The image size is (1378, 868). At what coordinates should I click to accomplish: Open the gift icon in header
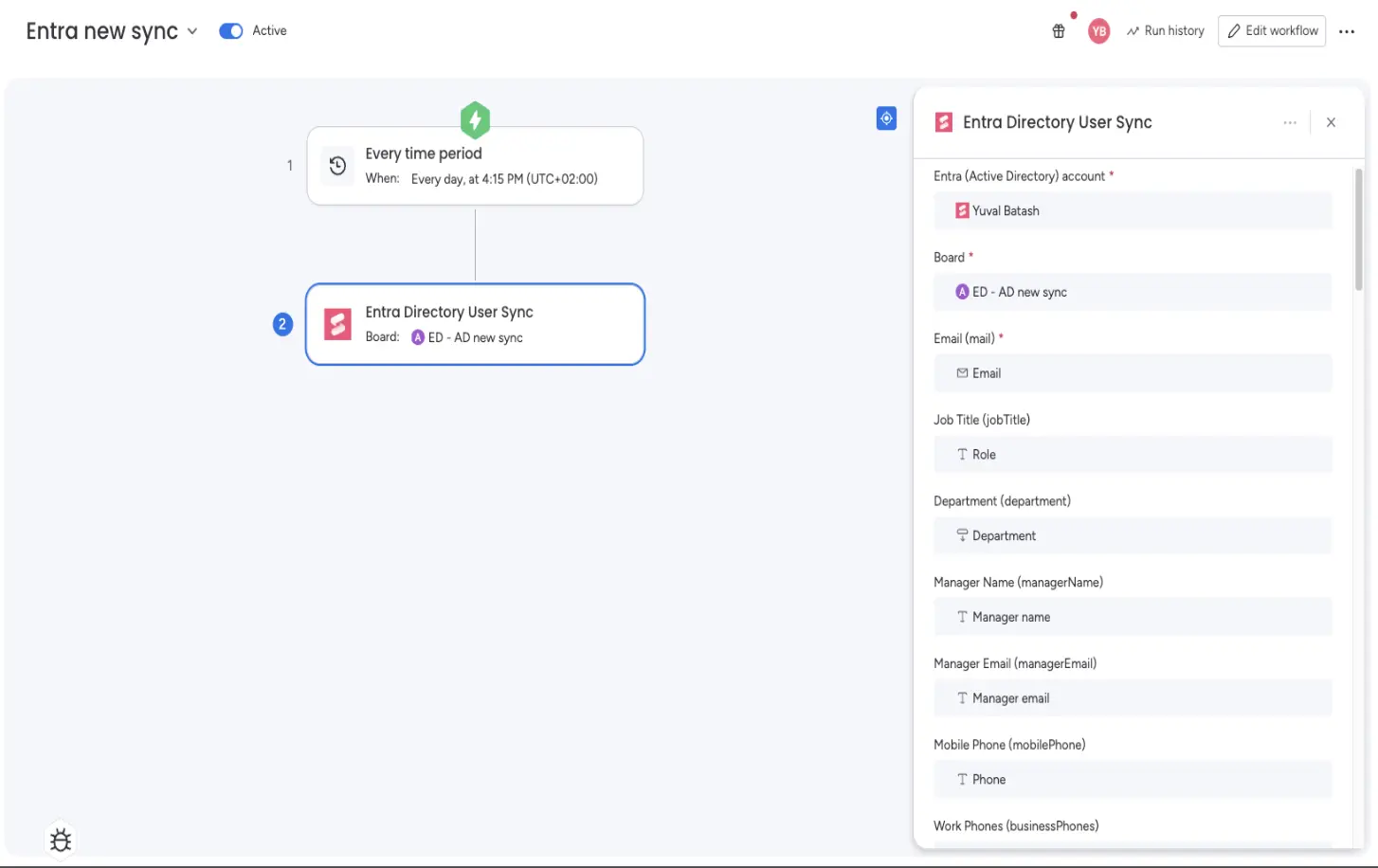point(1059,31)
